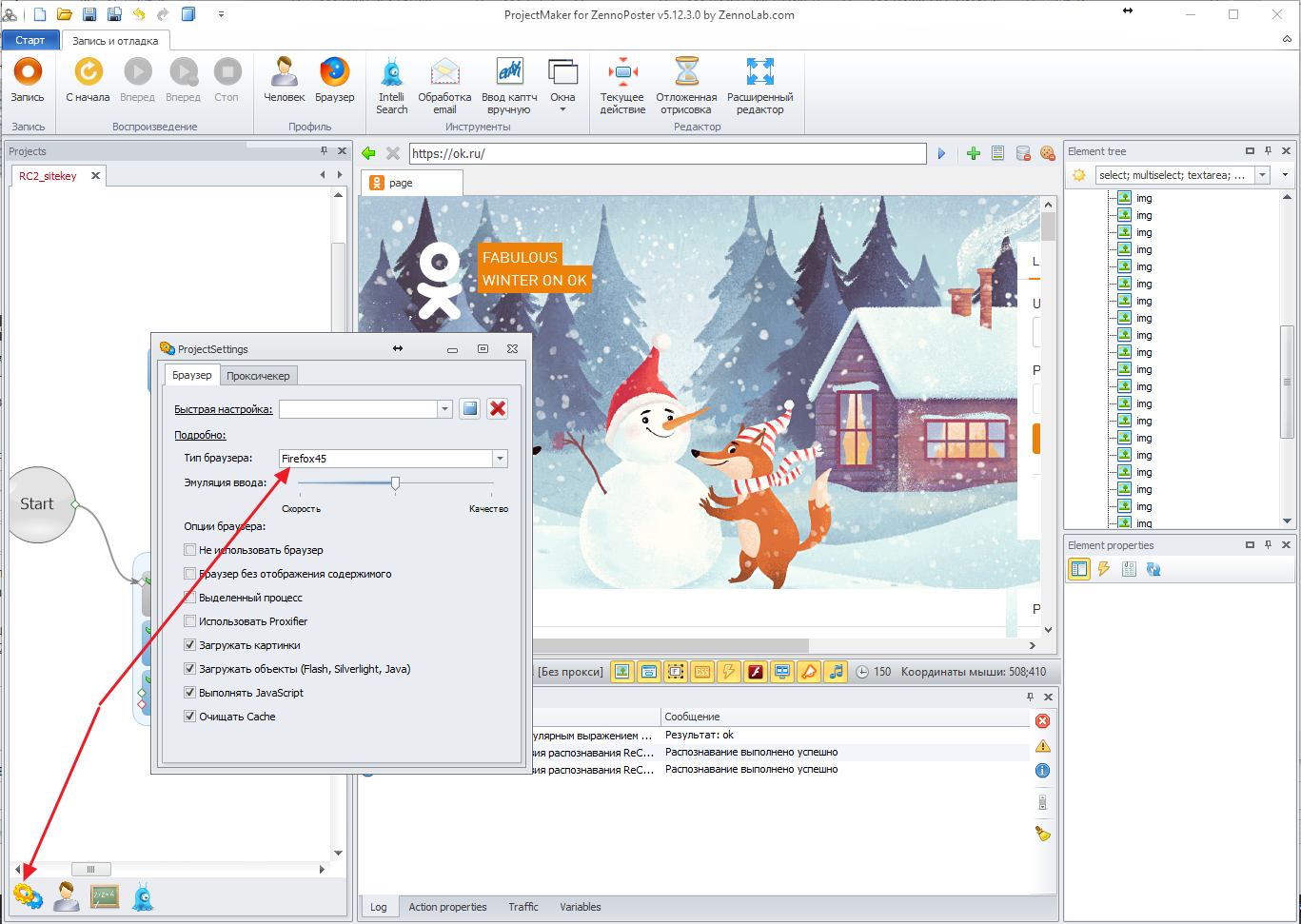
Task: Open a project file from quick toolbar
Action: pos(65,14)
